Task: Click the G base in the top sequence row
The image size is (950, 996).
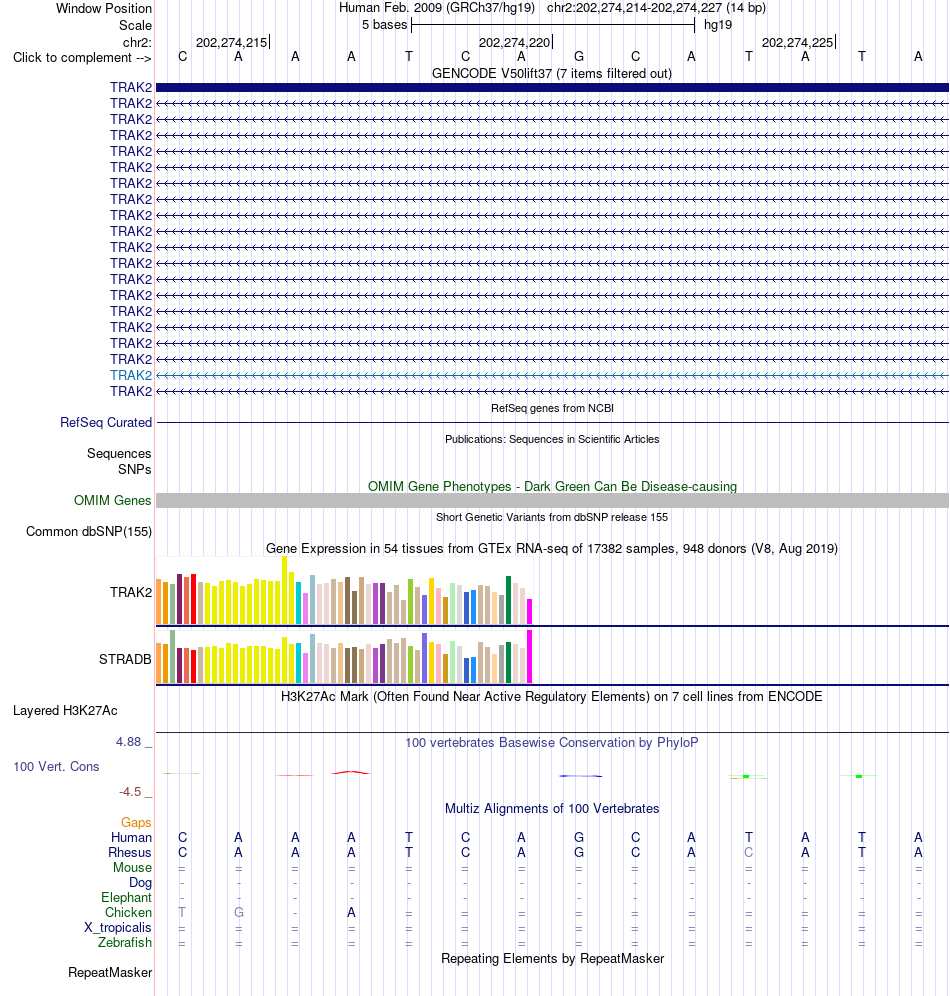Action: (579, 57)
